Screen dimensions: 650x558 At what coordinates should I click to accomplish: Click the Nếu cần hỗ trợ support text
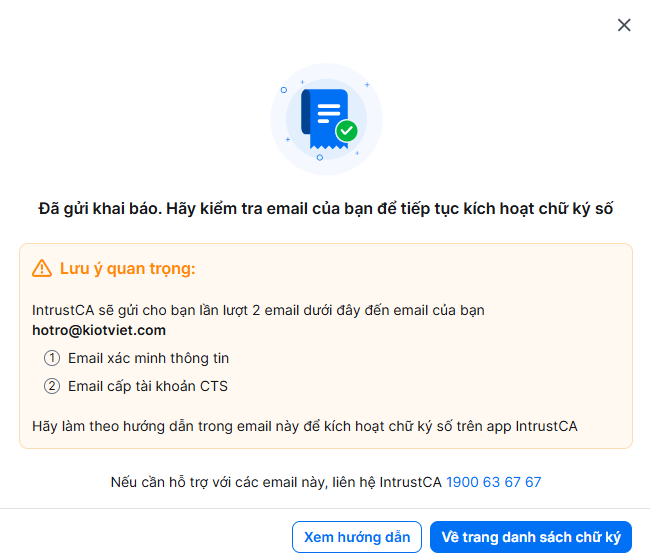click(276, 482)
